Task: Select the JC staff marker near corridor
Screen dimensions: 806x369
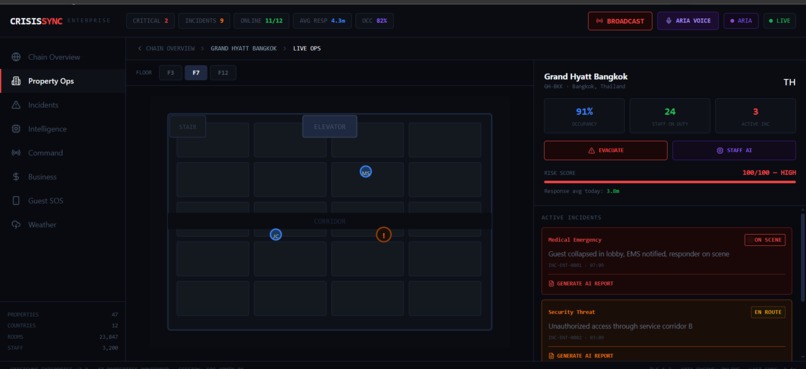Action: coord(276,235)
